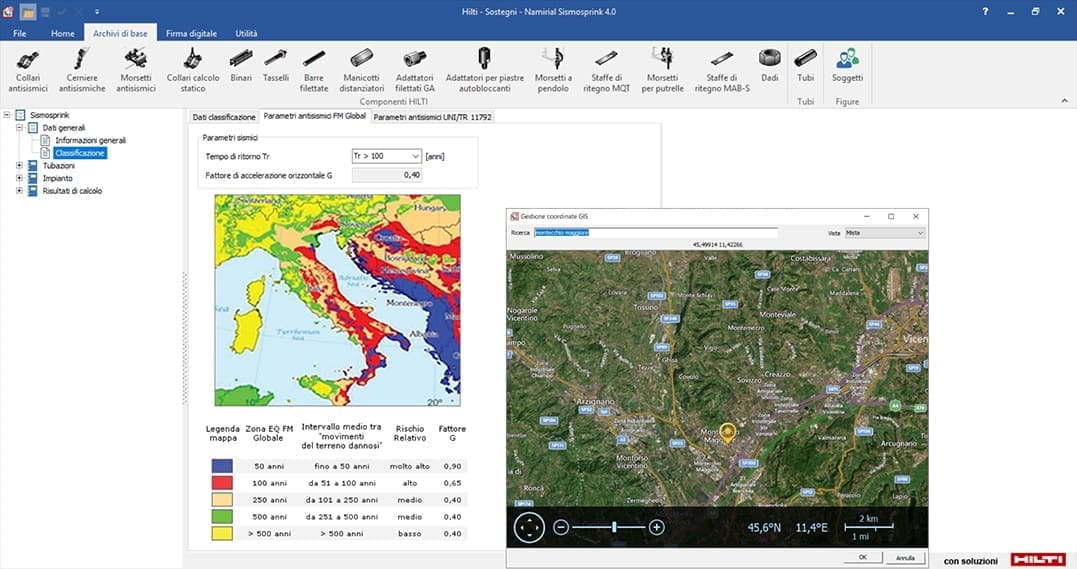The width and height of the screenshot is (1077, 569).
Task: Select Tubazioni in the tree
Action: pos(58,166)
